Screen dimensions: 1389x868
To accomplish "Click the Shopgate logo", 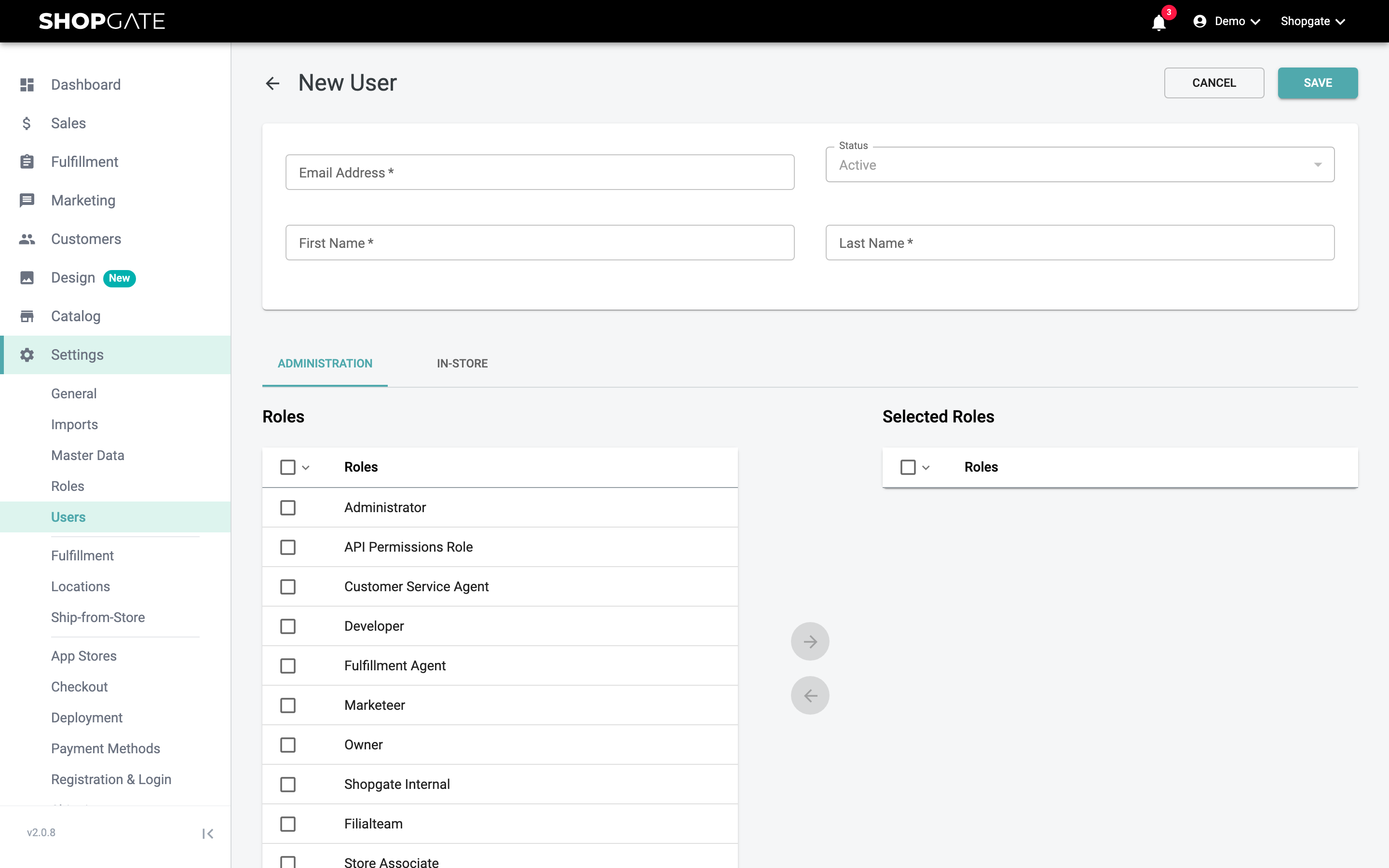I will (102, 21).
